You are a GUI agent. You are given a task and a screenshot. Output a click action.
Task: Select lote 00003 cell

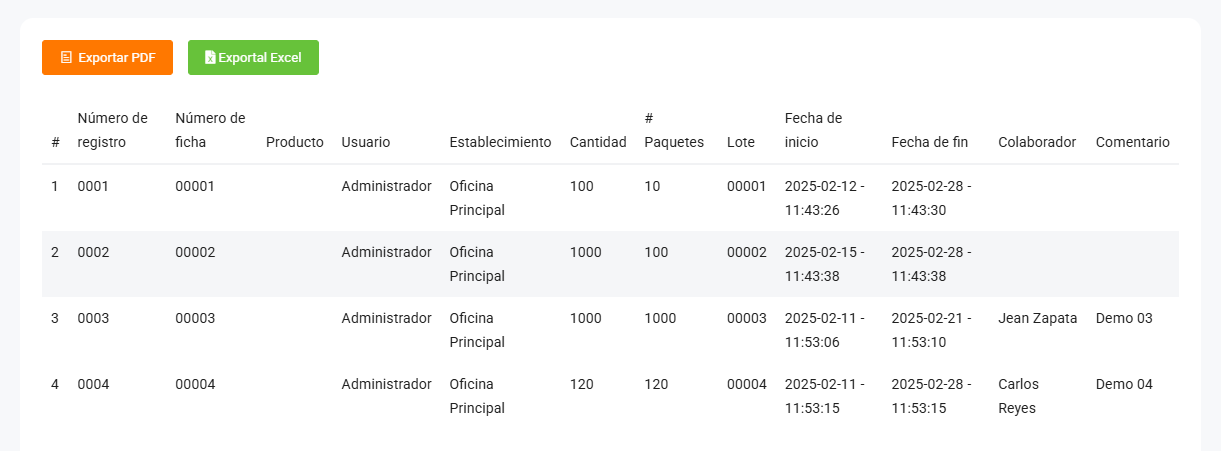[x=747, y=318]
